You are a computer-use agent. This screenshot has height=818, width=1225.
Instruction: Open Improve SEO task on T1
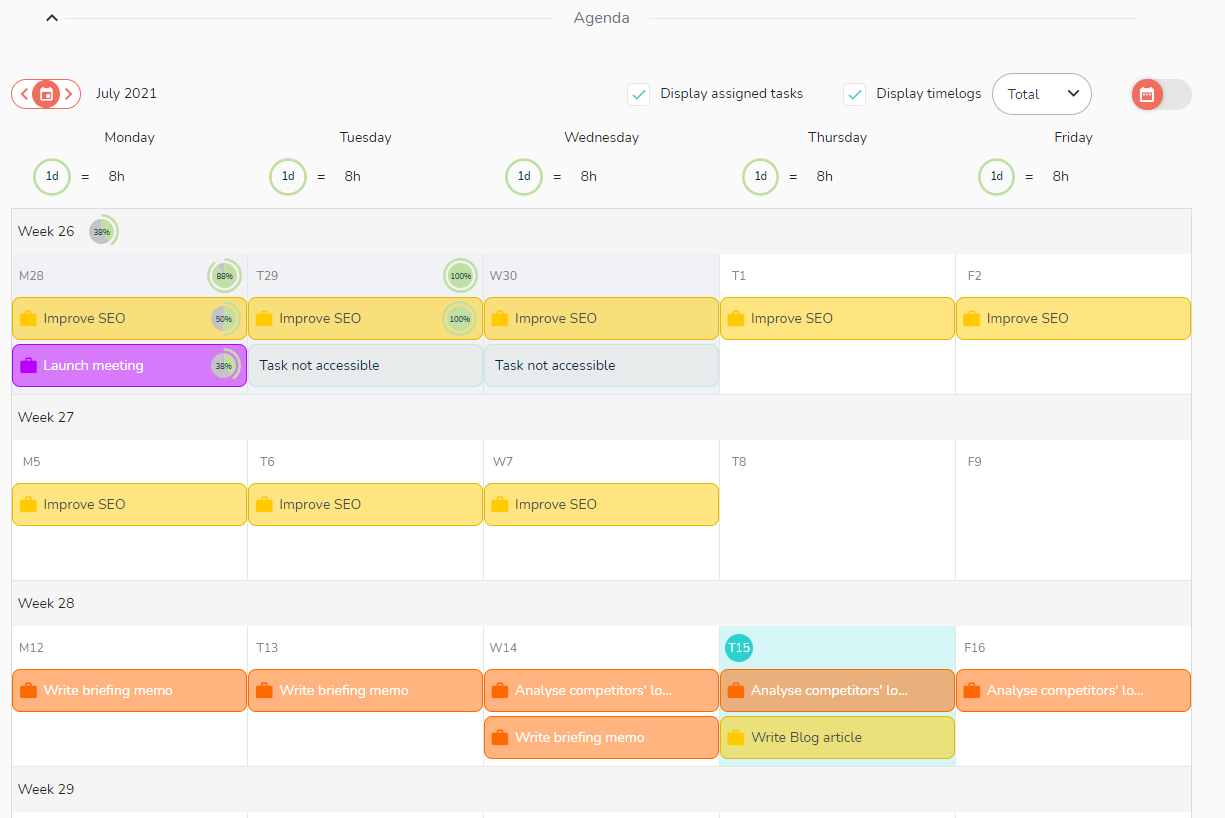pos(837,318)
